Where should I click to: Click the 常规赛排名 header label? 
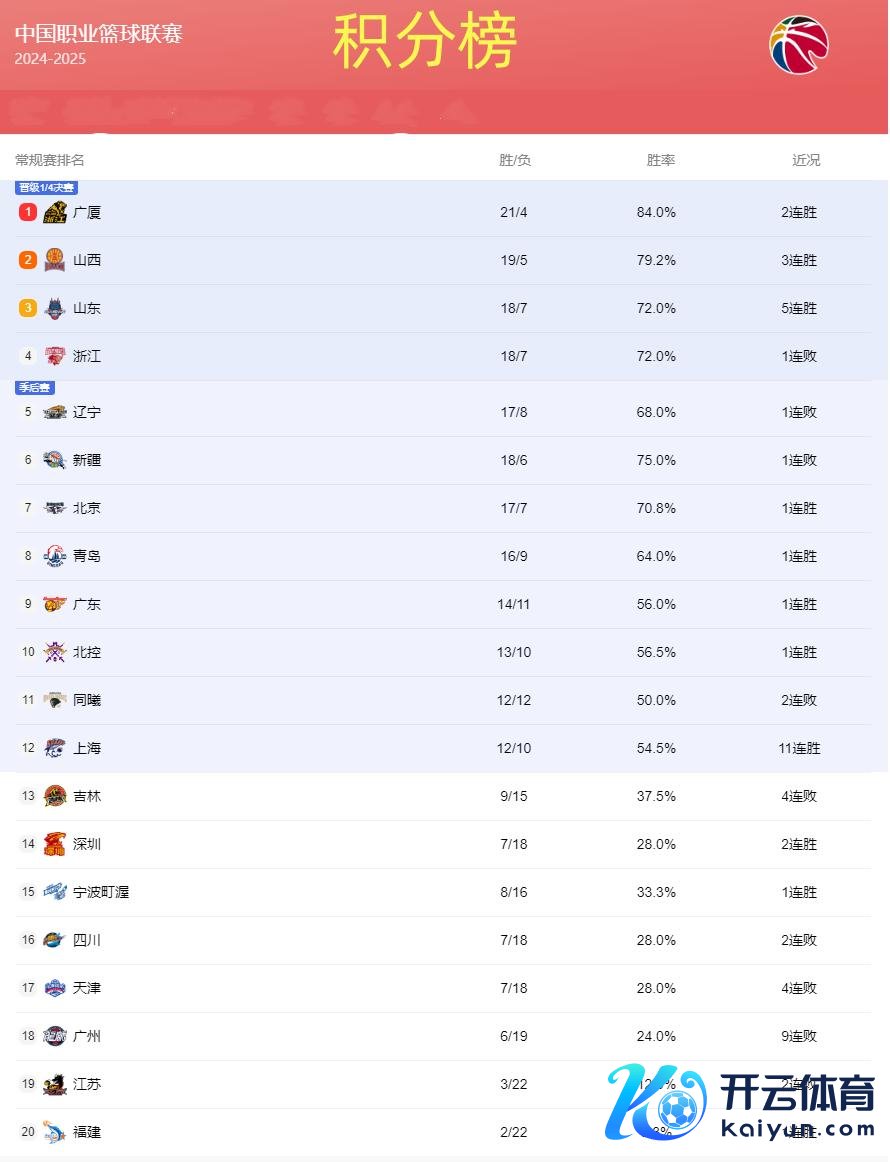[x=50, y=160]
